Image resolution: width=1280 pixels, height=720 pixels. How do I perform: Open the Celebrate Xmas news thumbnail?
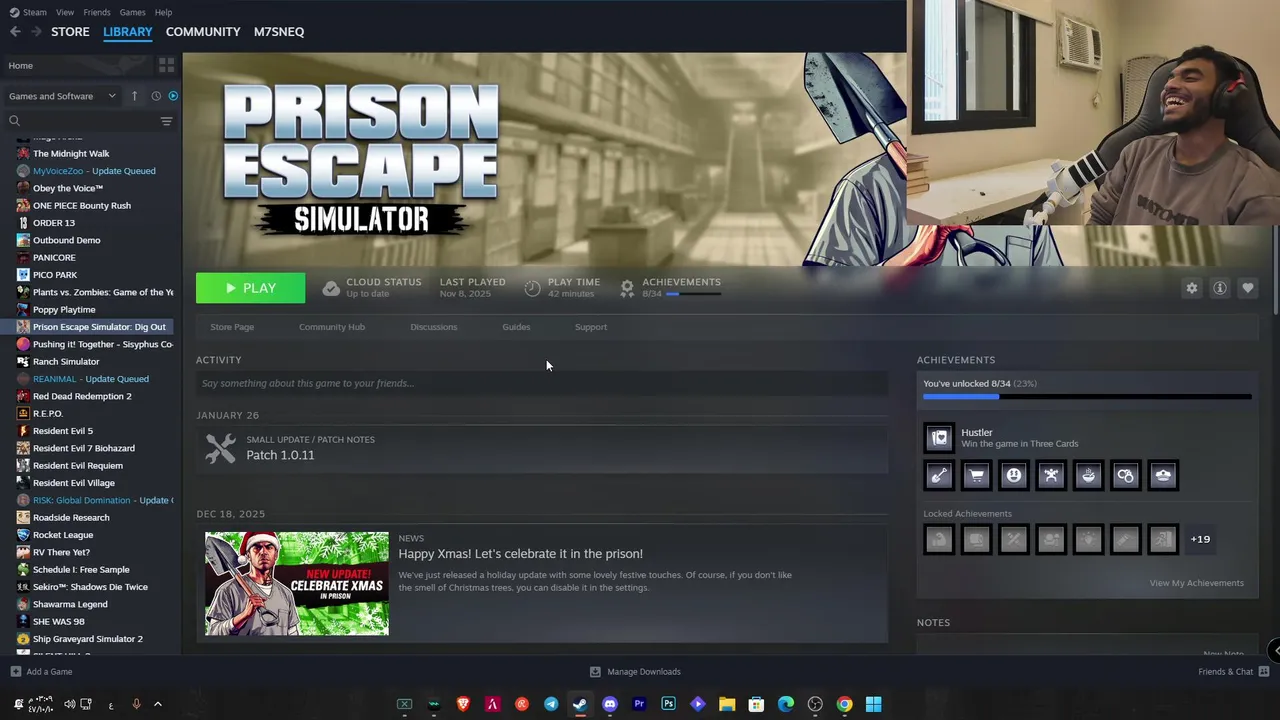click(x=297, y=583)
